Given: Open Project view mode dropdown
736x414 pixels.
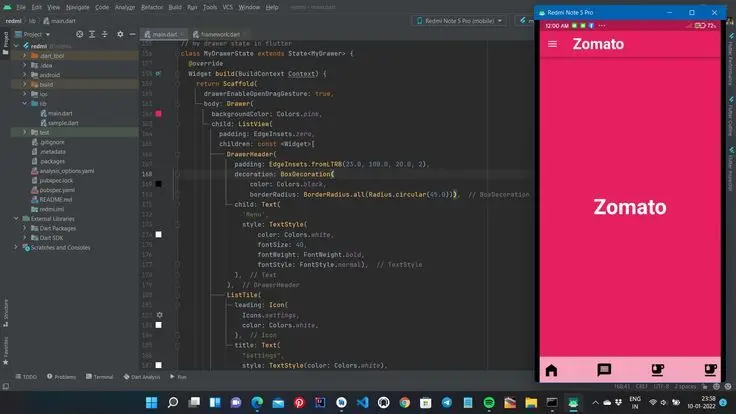Looking at the screenshot, I should click(32, 34).
